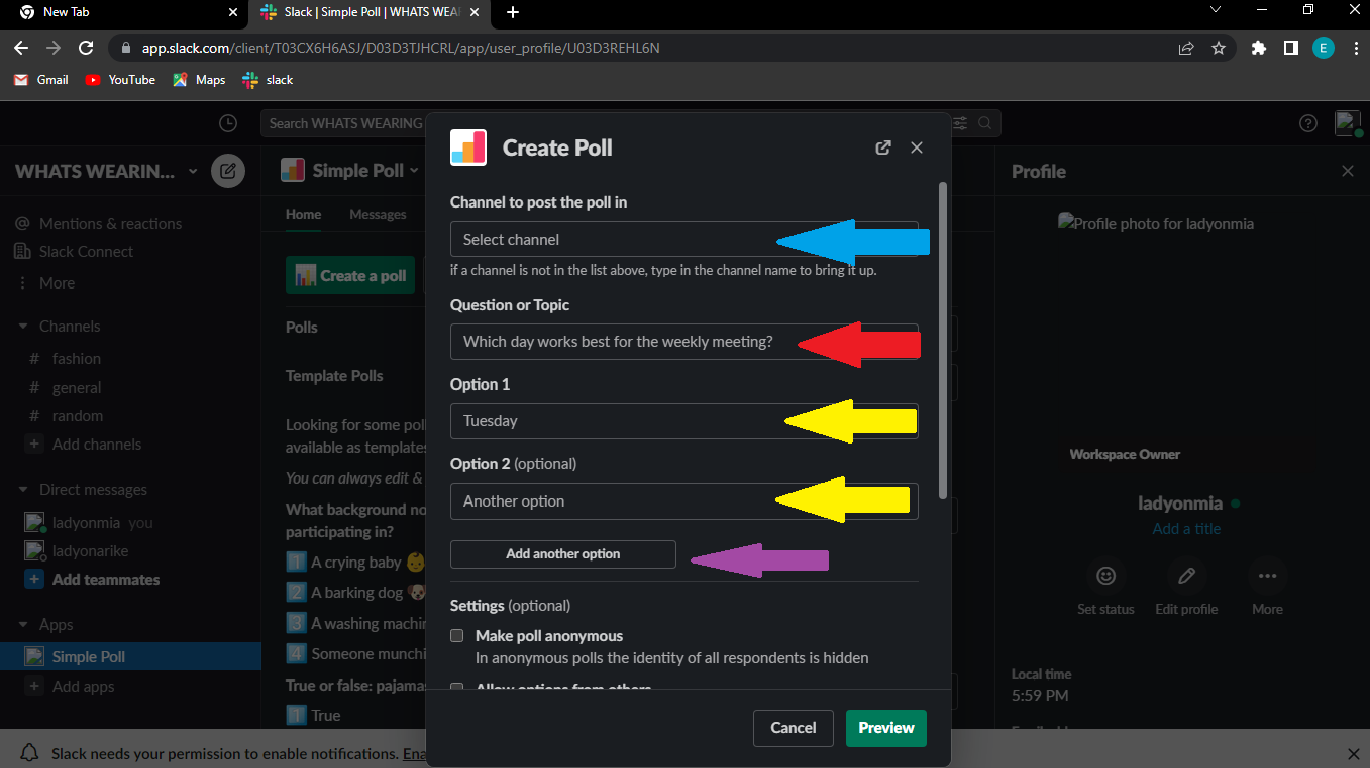Select the Slack Simple Poll browser tab

click(370, 12)
